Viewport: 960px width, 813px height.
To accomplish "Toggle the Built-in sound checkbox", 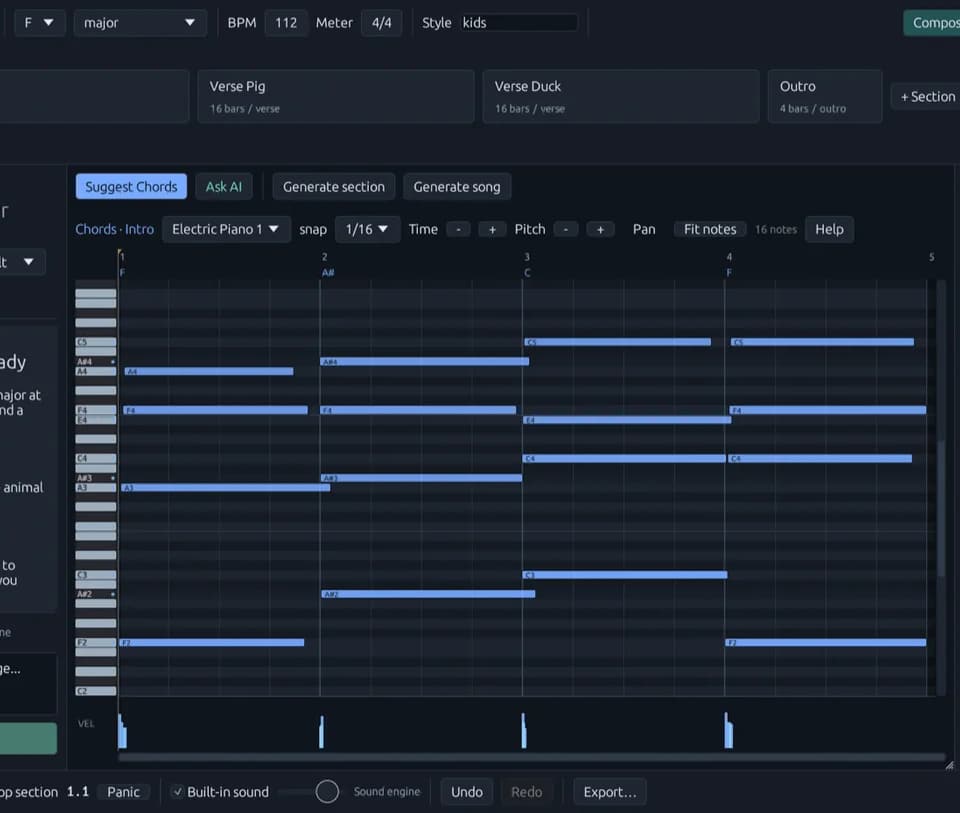I will (178, 792).
